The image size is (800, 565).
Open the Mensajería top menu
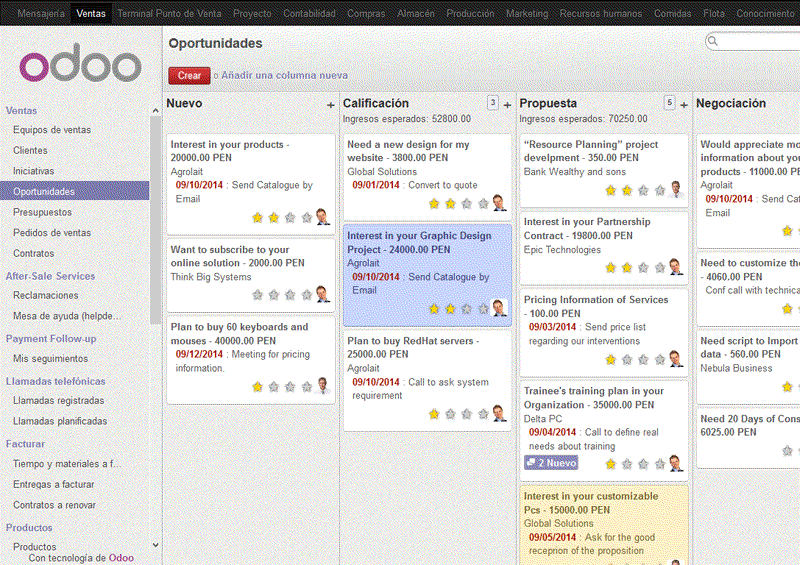click(41, 13)
